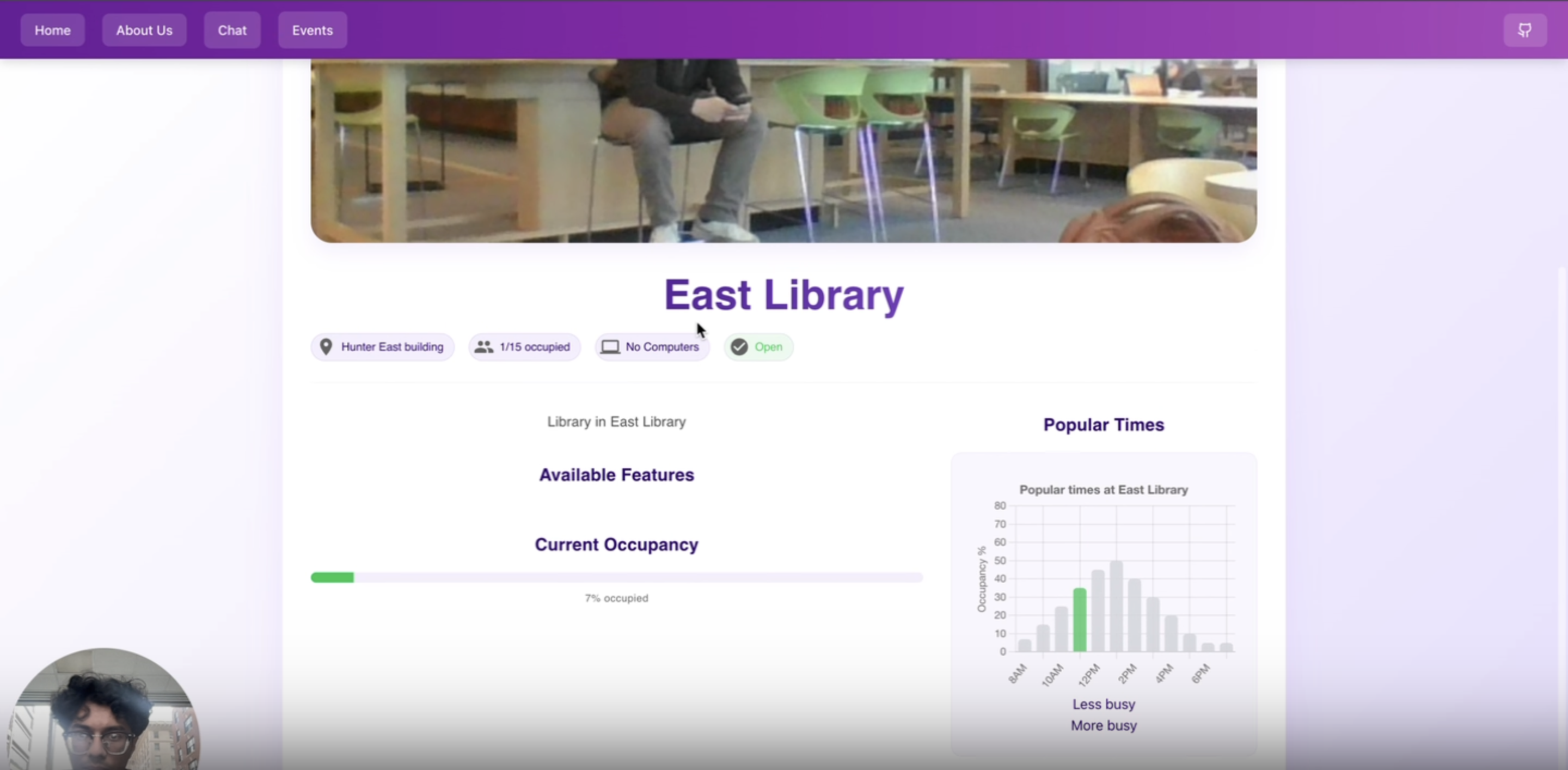The image size is (1568, 770).
Task: Click the green highlighted chart bar
Action: [x=1079, y=620]
